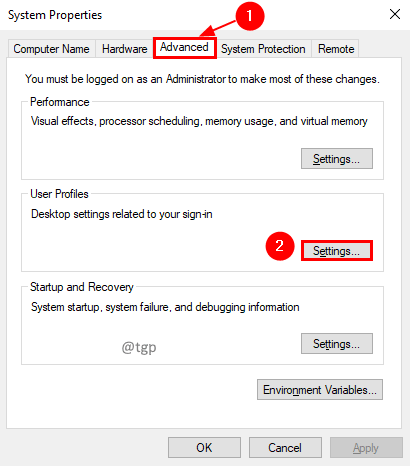Click the greyed-out Apply button
Image resolution: width=410 pixels, height=466 pixels.
click(366, 448)
